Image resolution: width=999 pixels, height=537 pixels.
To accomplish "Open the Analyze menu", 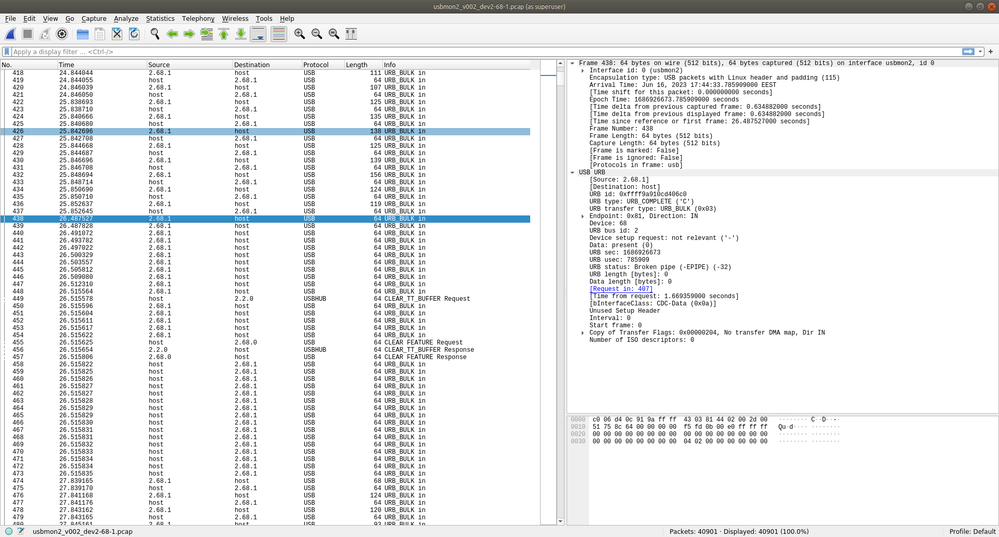I will point(126,18).
